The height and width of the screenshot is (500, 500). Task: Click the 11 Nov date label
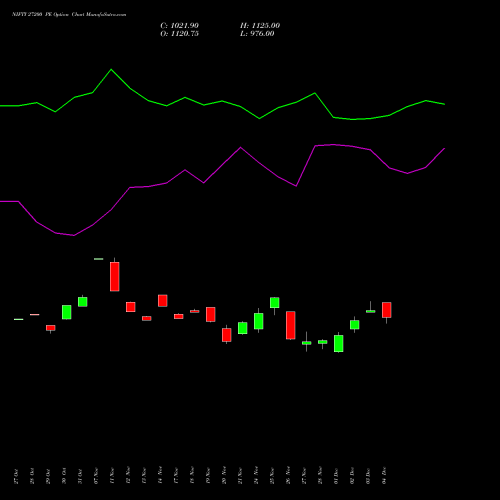pyautogui.click(x=112, y=476)
